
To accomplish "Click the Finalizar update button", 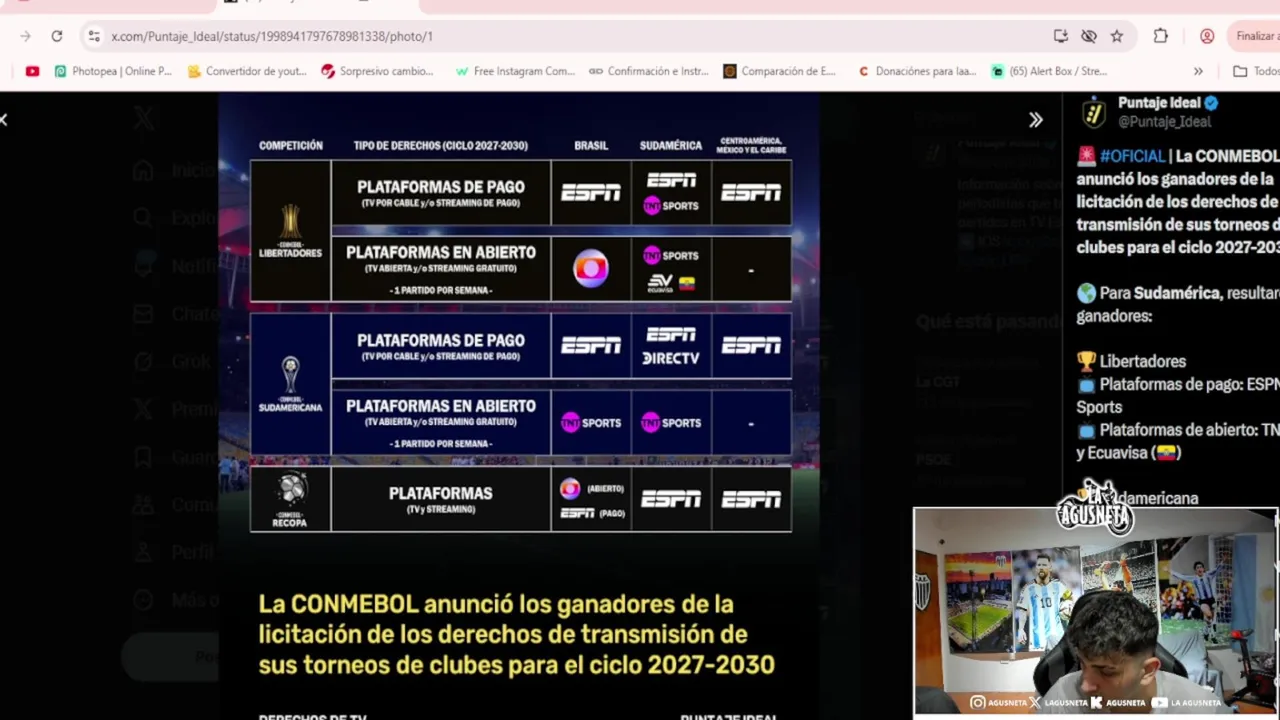I will click(1254, 36).
